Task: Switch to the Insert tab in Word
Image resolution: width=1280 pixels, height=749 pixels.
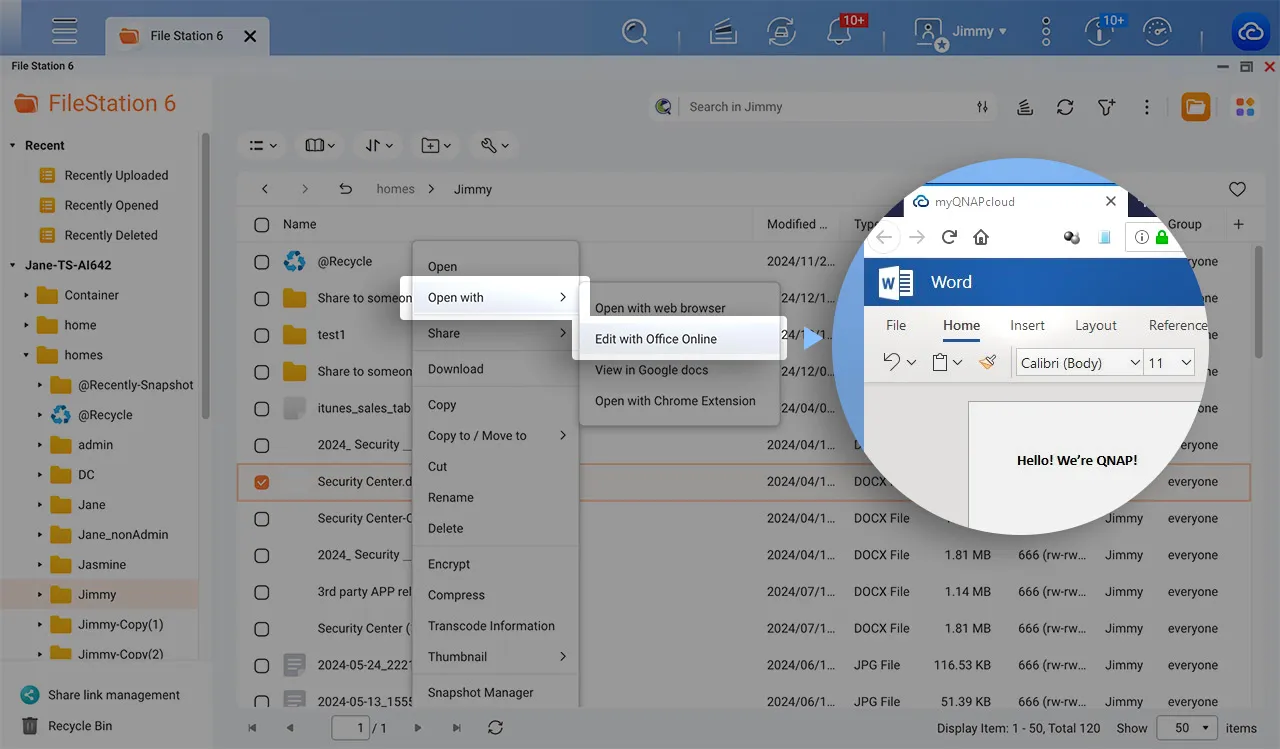Action: [x=1027, y=325]
